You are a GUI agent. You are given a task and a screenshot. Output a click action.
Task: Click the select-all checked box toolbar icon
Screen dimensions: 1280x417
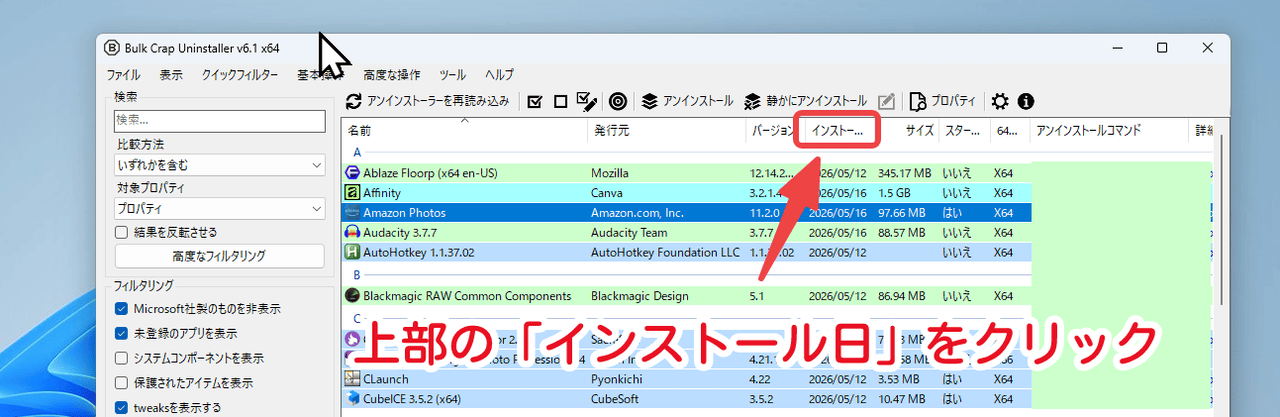pos(535,101)
